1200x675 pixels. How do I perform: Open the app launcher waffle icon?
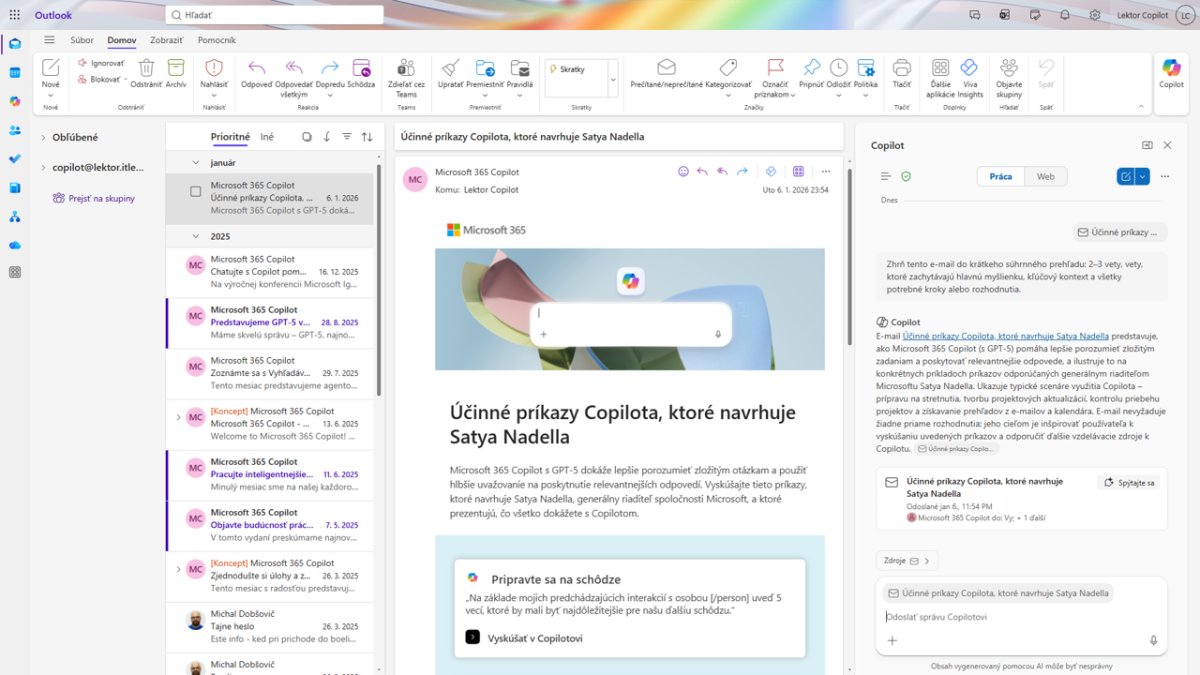(x=14, y=15)
